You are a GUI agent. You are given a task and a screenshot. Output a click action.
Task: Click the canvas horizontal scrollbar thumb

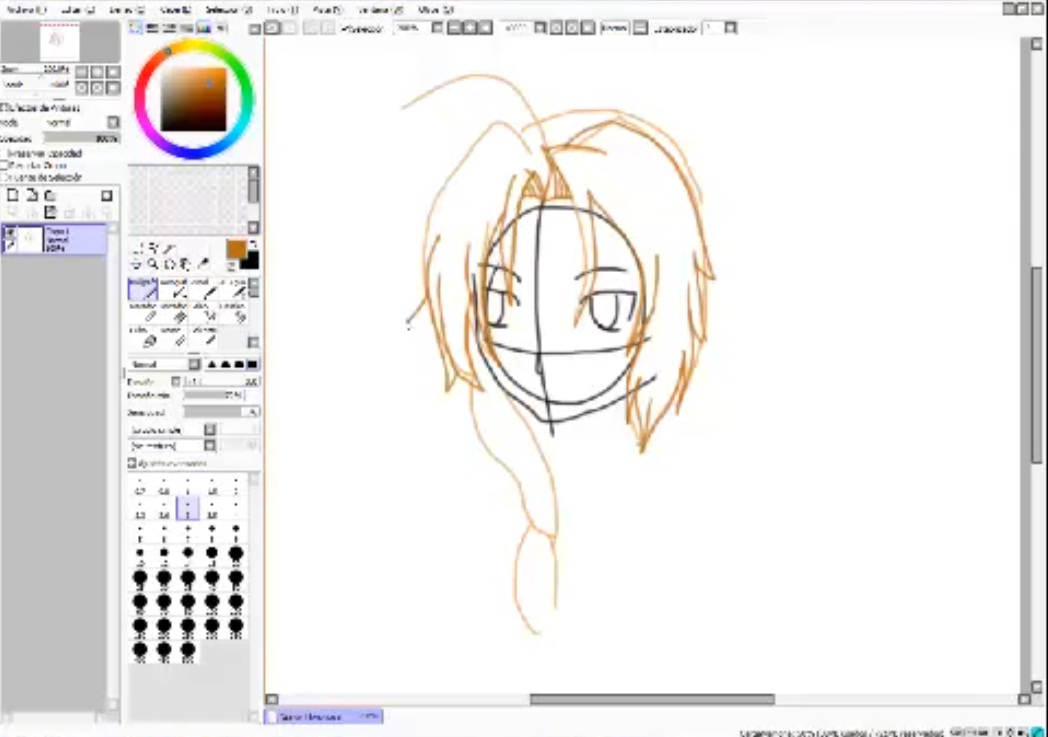pos(652,699)
